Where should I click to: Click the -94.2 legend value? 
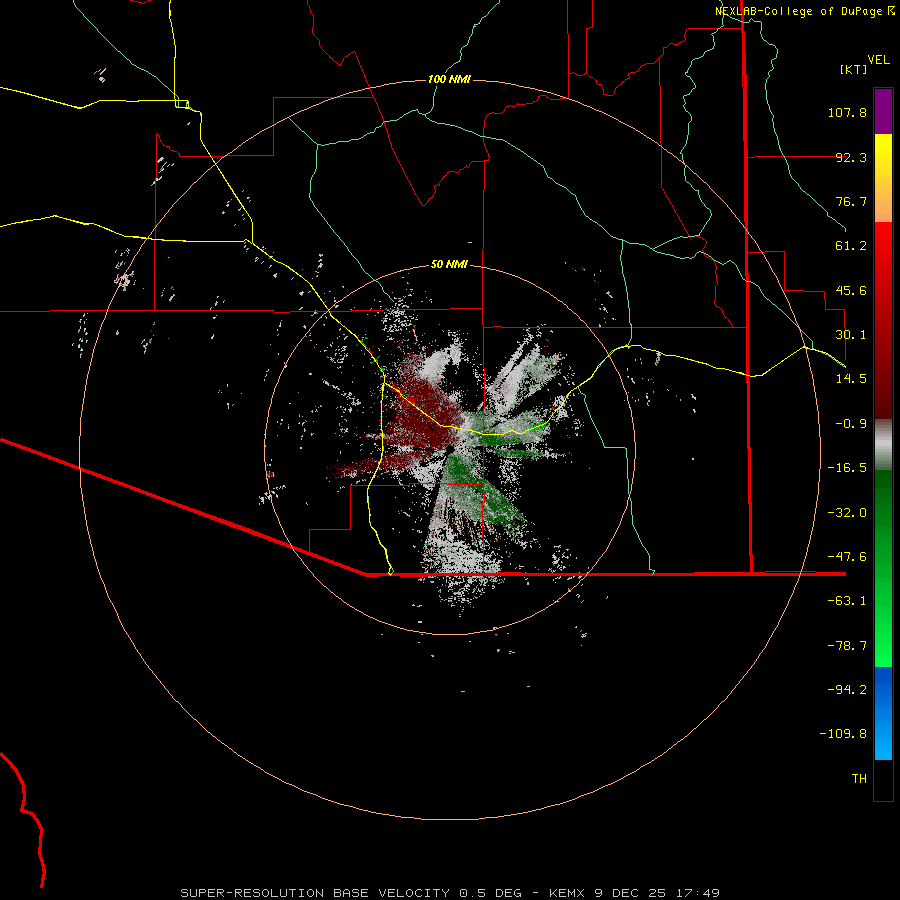click(x=847, y=690)
